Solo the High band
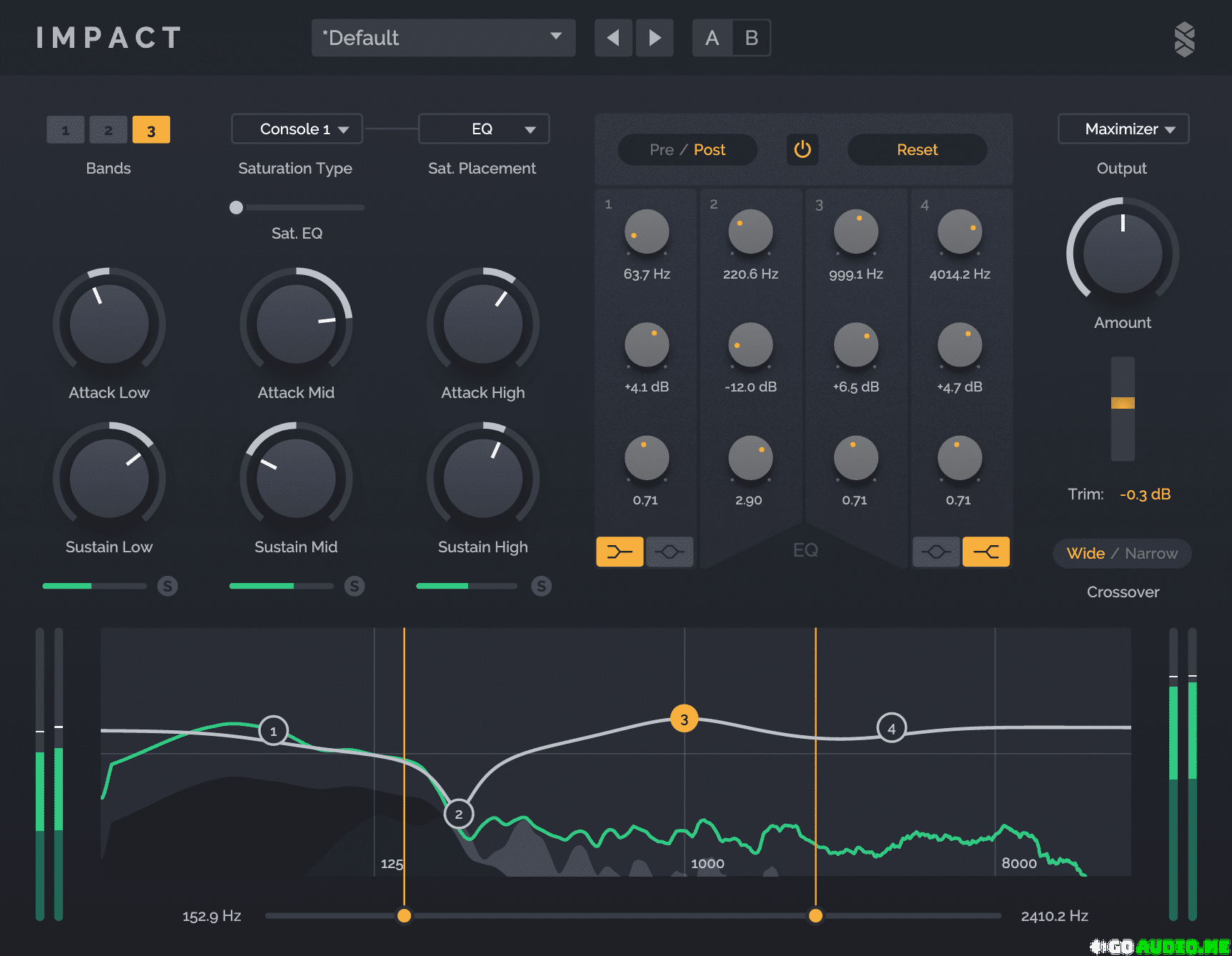The image size is (1232, 956). point(542,586)
